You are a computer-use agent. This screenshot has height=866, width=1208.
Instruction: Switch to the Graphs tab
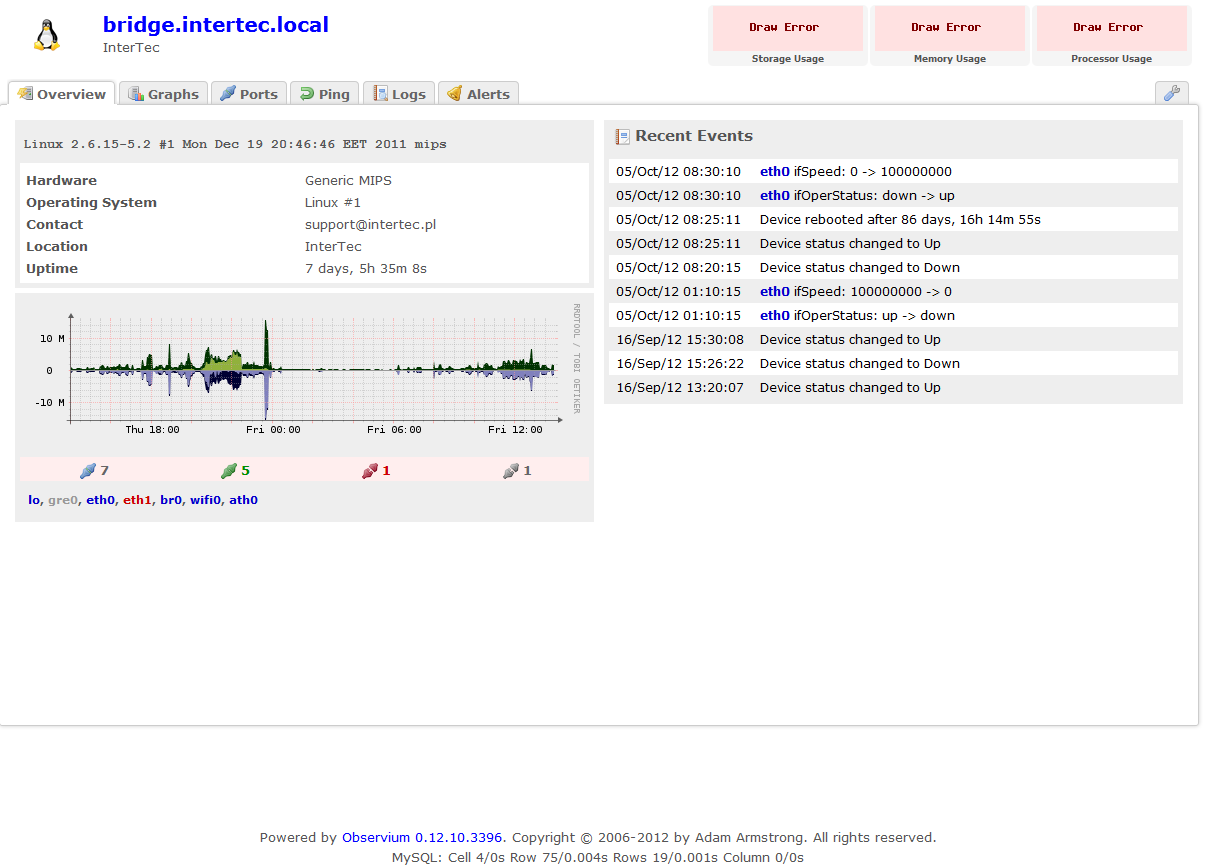(x=164, y=94)
